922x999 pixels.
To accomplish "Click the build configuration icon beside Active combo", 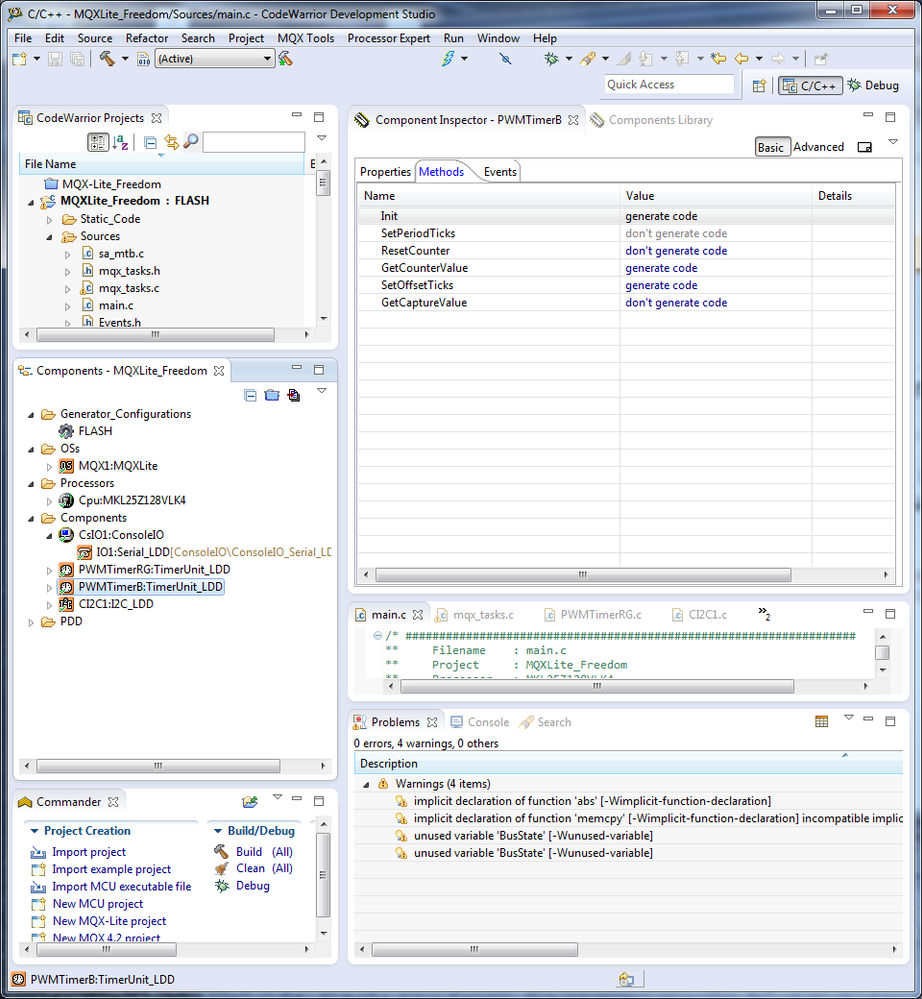I will point(144,59).
